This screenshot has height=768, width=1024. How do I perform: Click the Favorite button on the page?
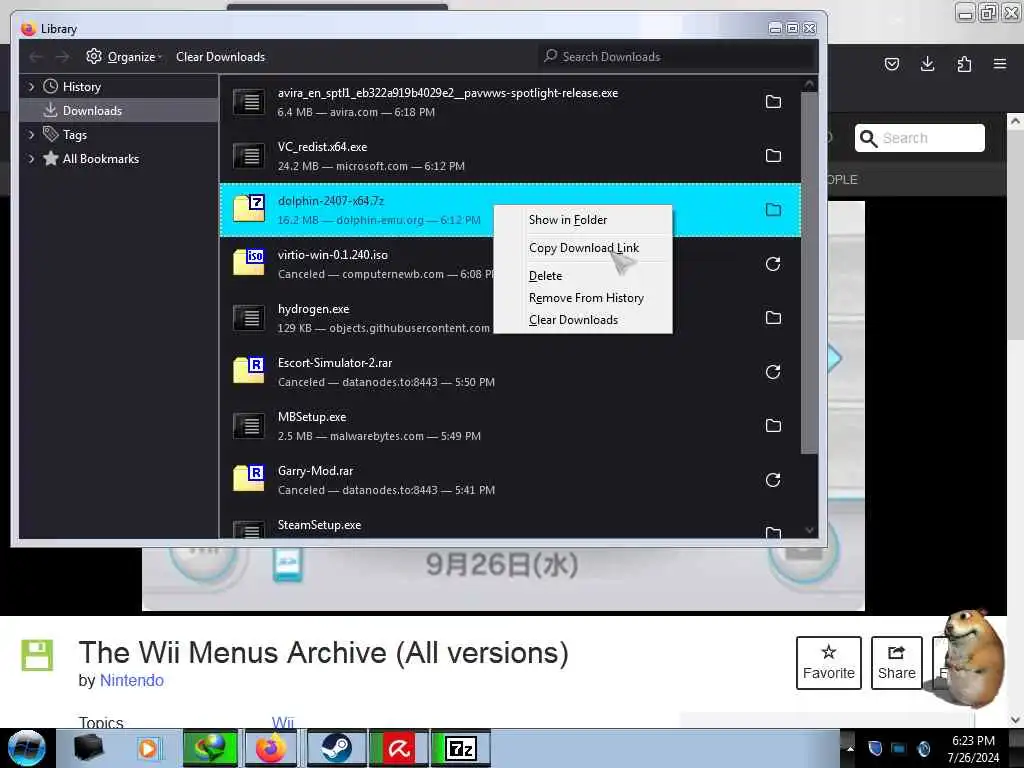[829, 663]
